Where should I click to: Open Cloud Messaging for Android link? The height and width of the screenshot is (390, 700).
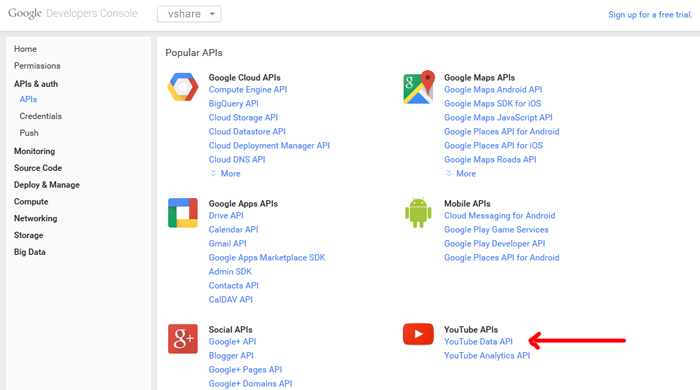point(500,216)
